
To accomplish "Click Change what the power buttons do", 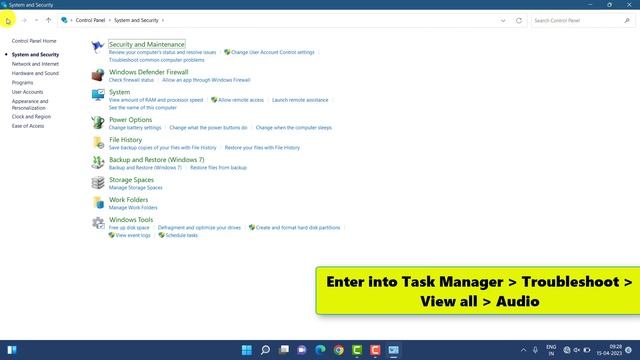I will (x=208, y=128).
